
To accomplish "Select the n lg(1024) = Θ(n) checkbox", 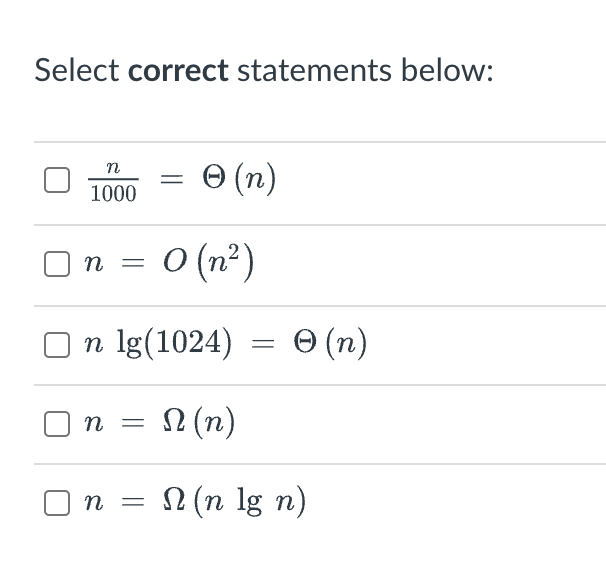I will click(56, 345).
